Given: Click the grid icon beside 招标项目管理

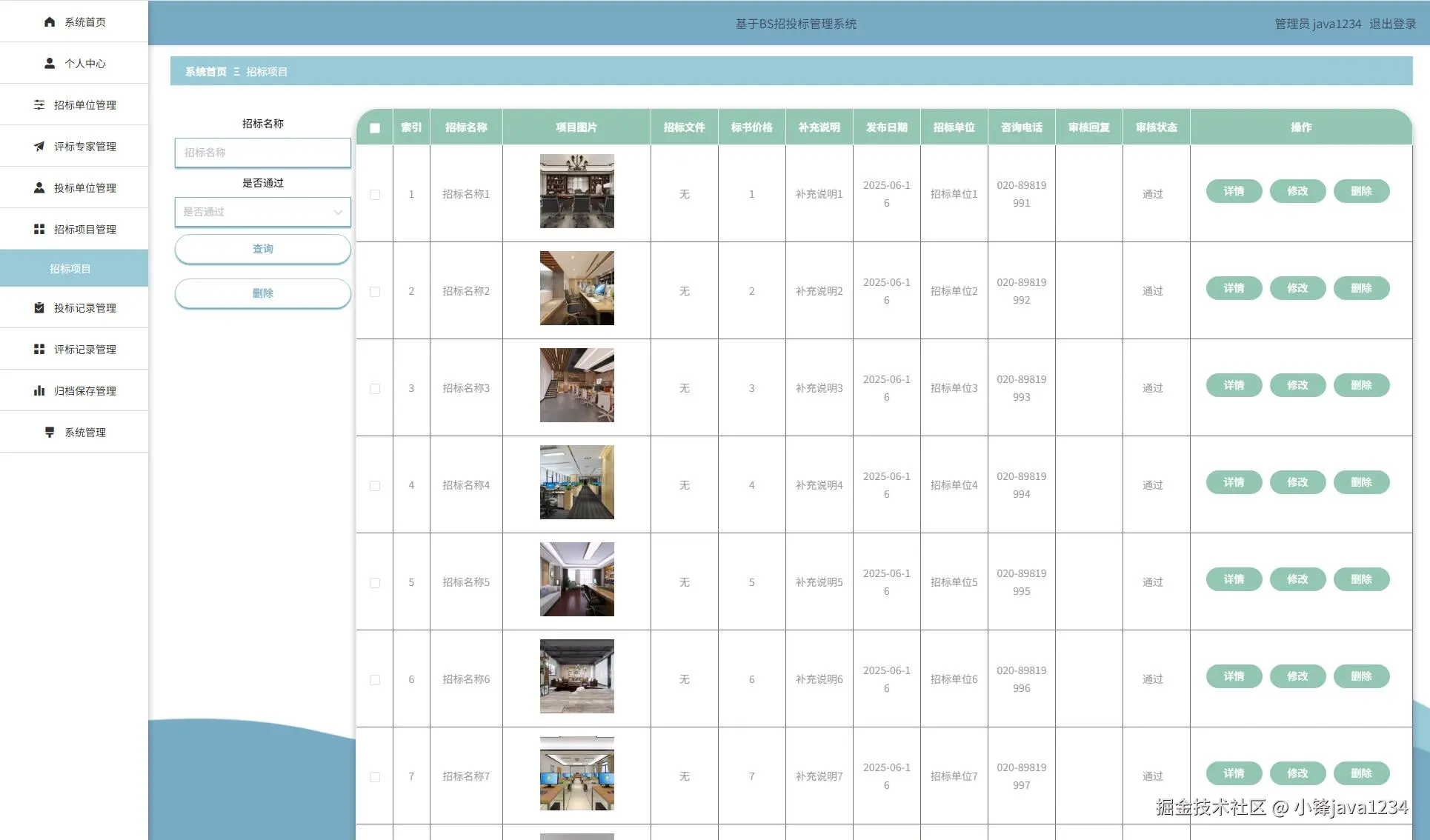Looking at the screenshot, I should 39,229.
